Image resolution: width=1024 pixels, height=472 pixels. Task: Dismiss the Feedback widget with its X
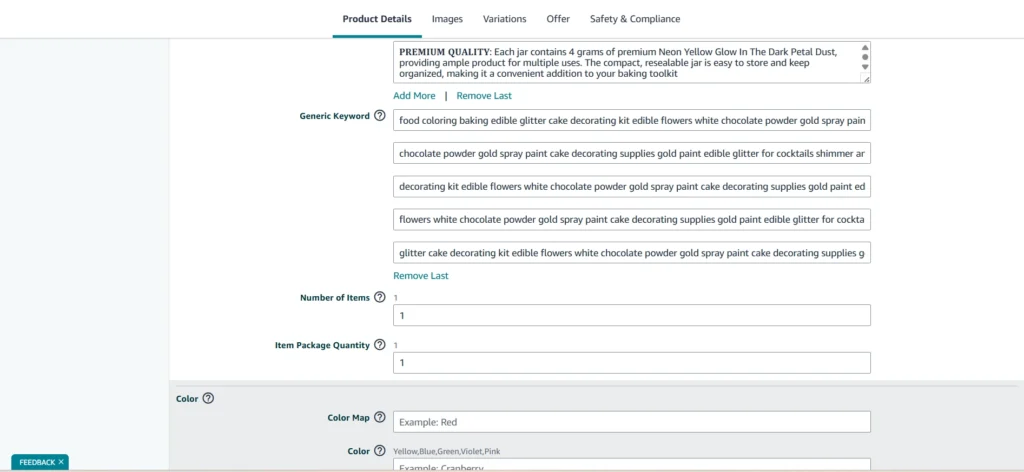click(x=61, y=462)
